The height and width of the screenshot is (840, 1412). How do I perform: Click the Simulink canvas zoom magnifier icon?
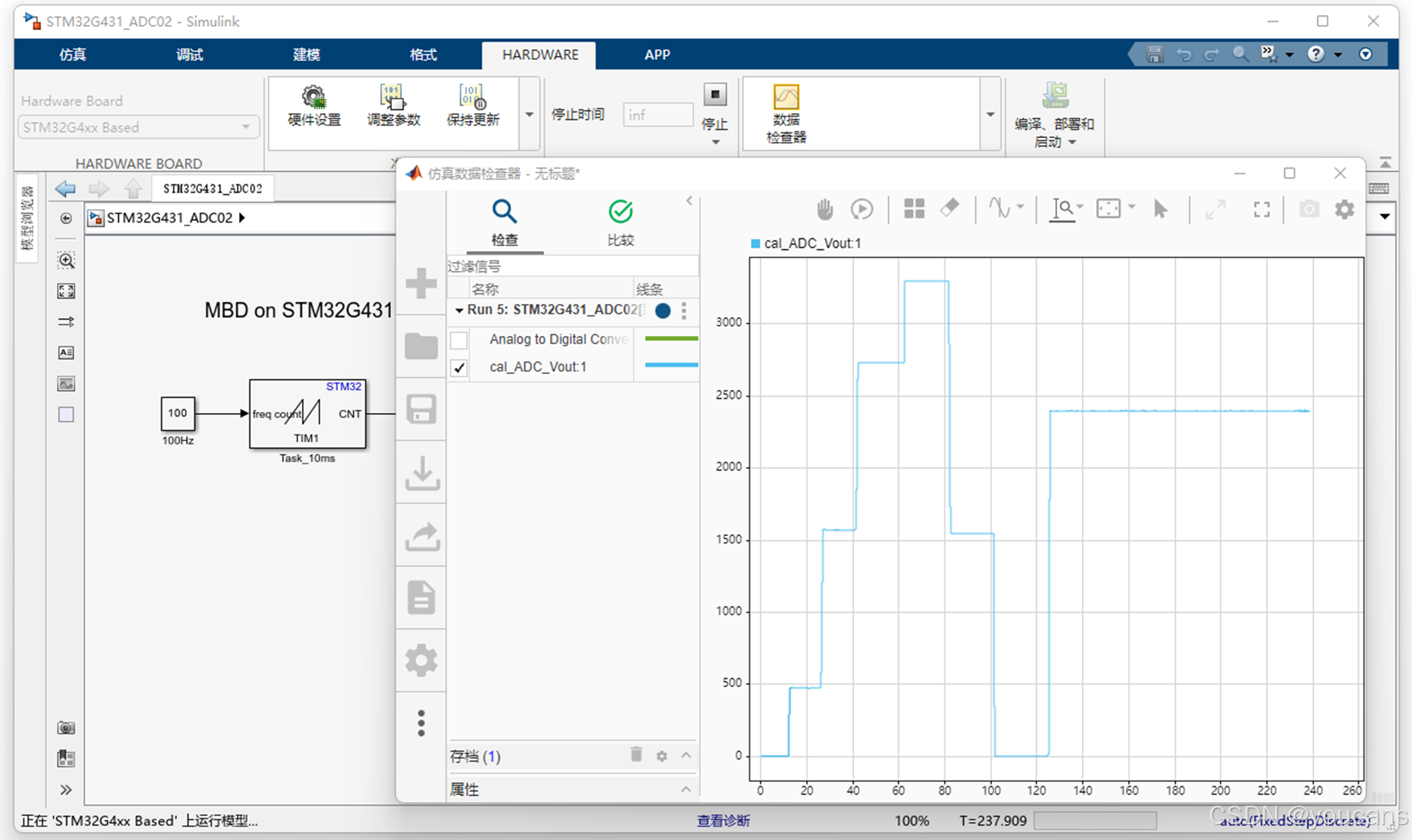[x=66, y=261]
